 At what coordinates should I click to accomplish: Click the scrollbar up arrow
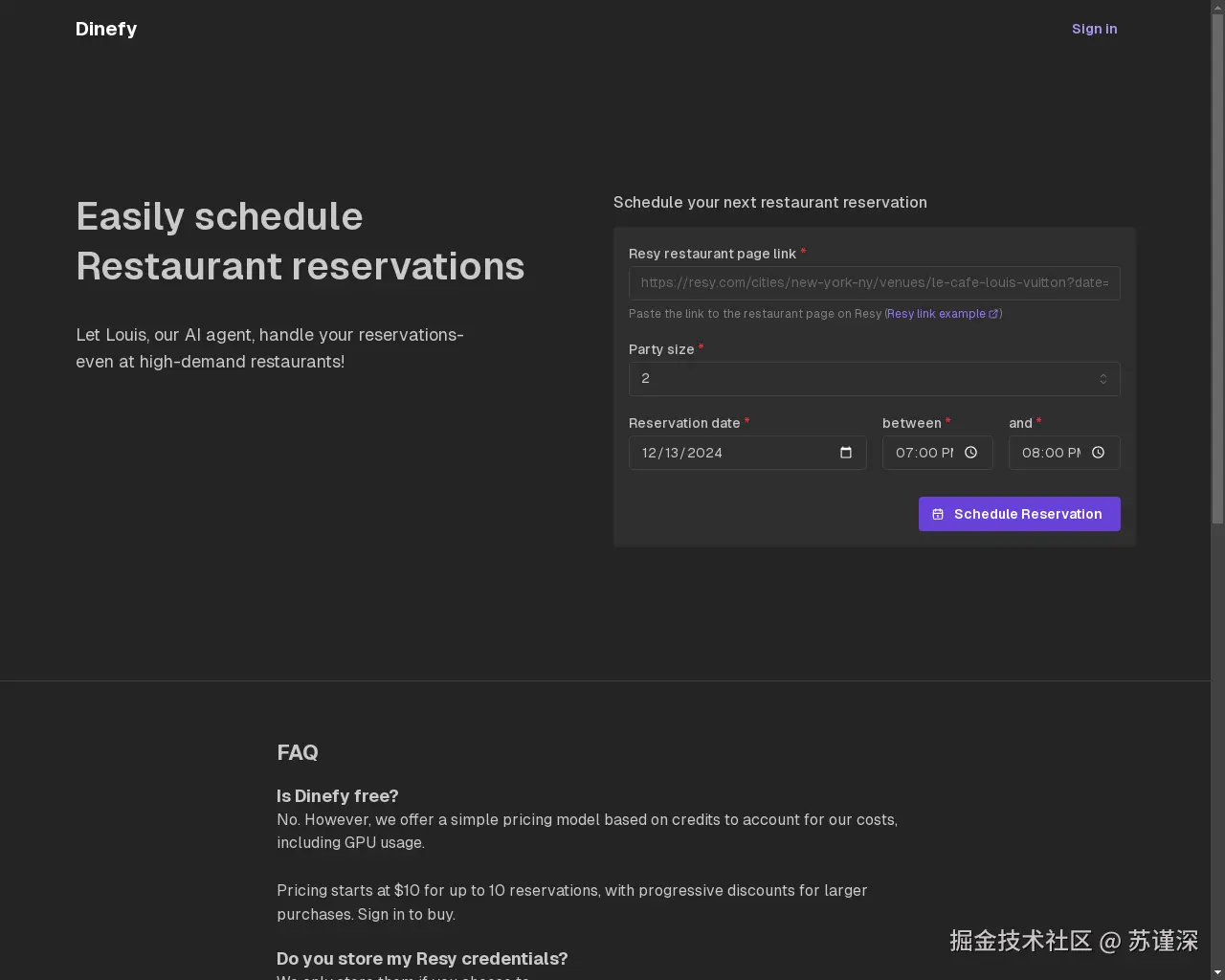(x=1217, y=6)
